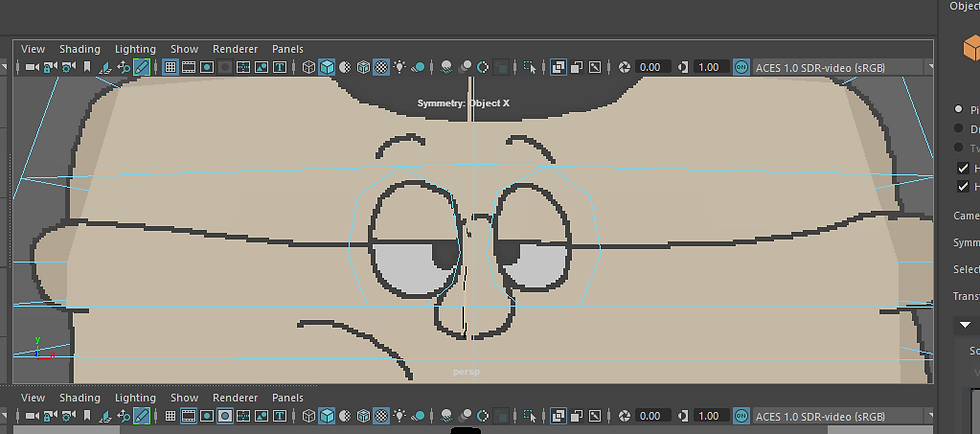Viewport: 980px width, 434px height.
Task: Toggle highlighted Resolution Gate in lower panel
Action: [225, 416]
